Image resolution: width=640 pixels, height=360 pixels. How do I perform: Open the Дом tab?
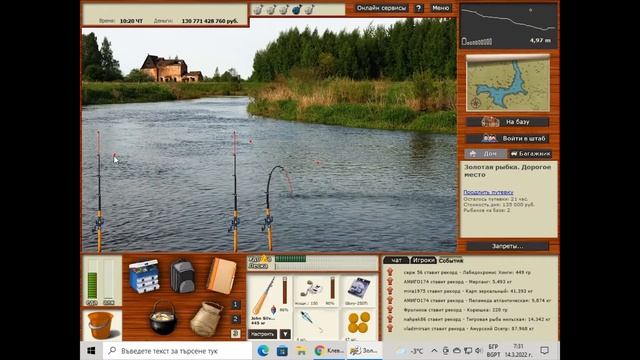[x=485, y=154]
